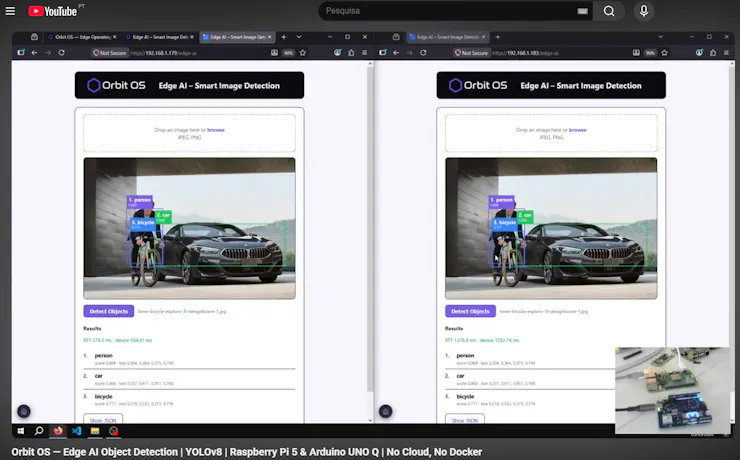Image resolution: width=740 pixels, height=460 pixels.
Task: Go to the YouTube home logo
Action: coord(52,11)
